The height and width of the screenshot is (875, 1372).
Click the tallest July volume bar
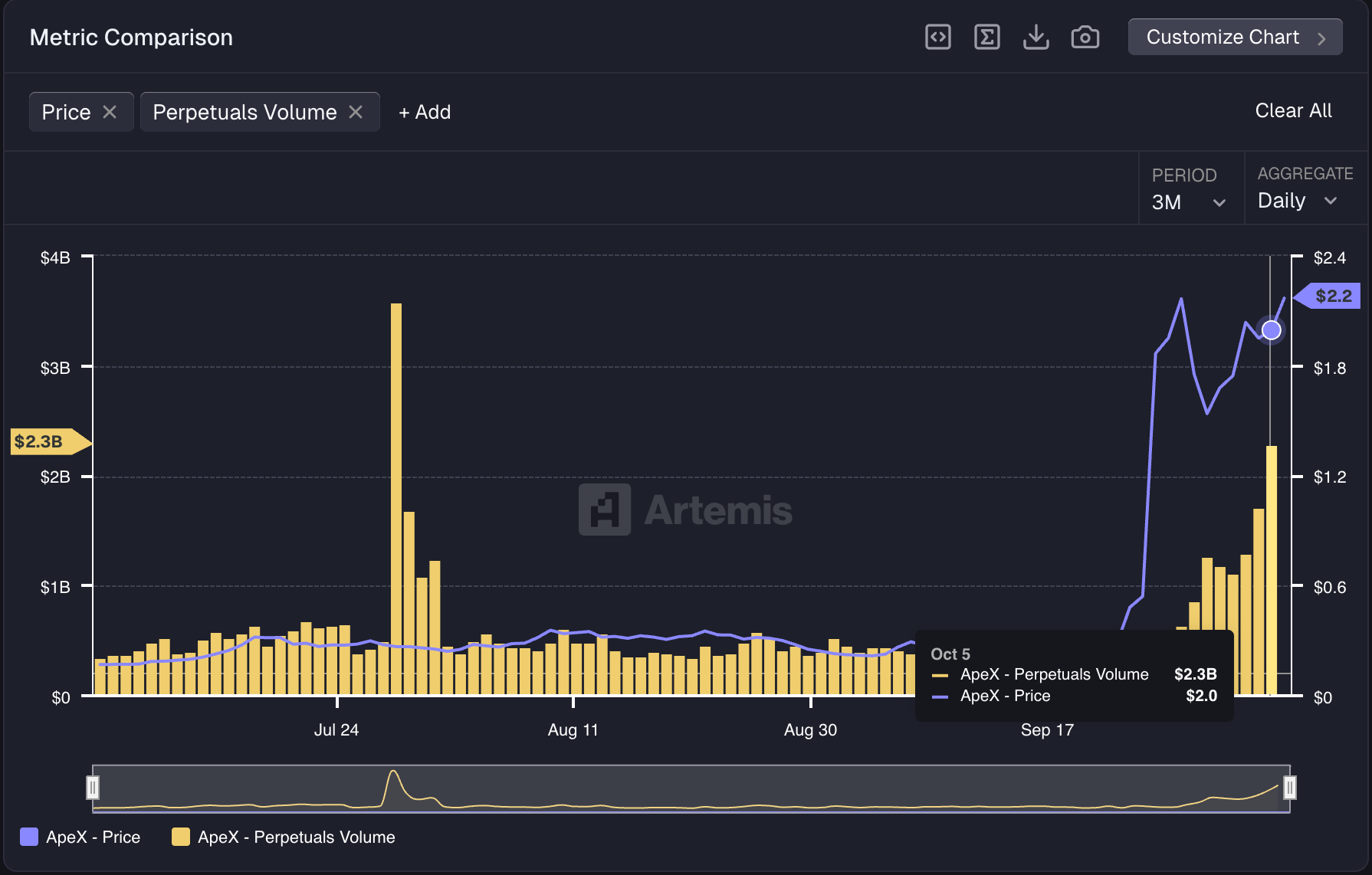pos(396,499)
